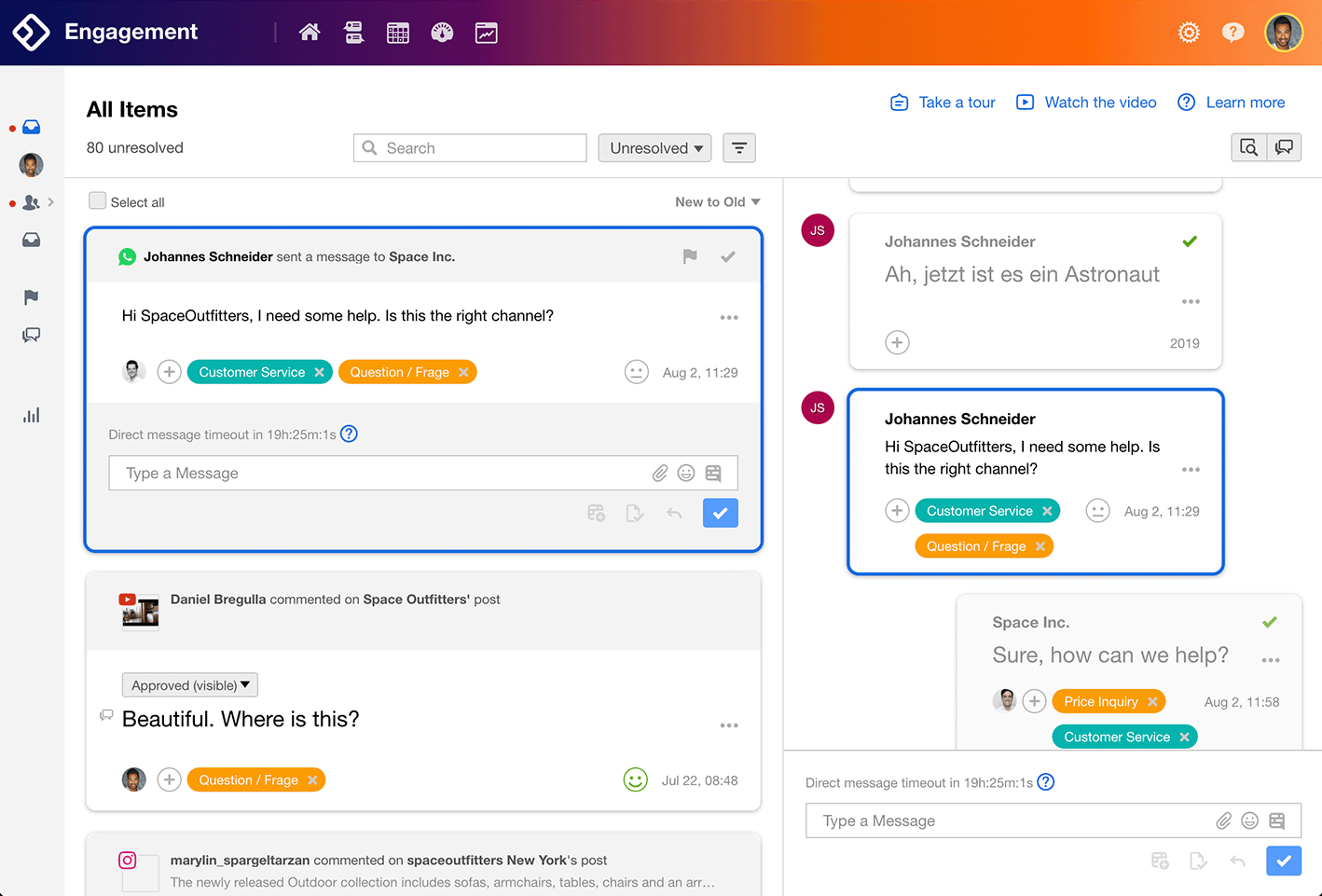This screenshot has width=1322, height=896.
Task: Send reply with blue checkmark in left card
Action: pyautogui.click(x=721, y=513)
